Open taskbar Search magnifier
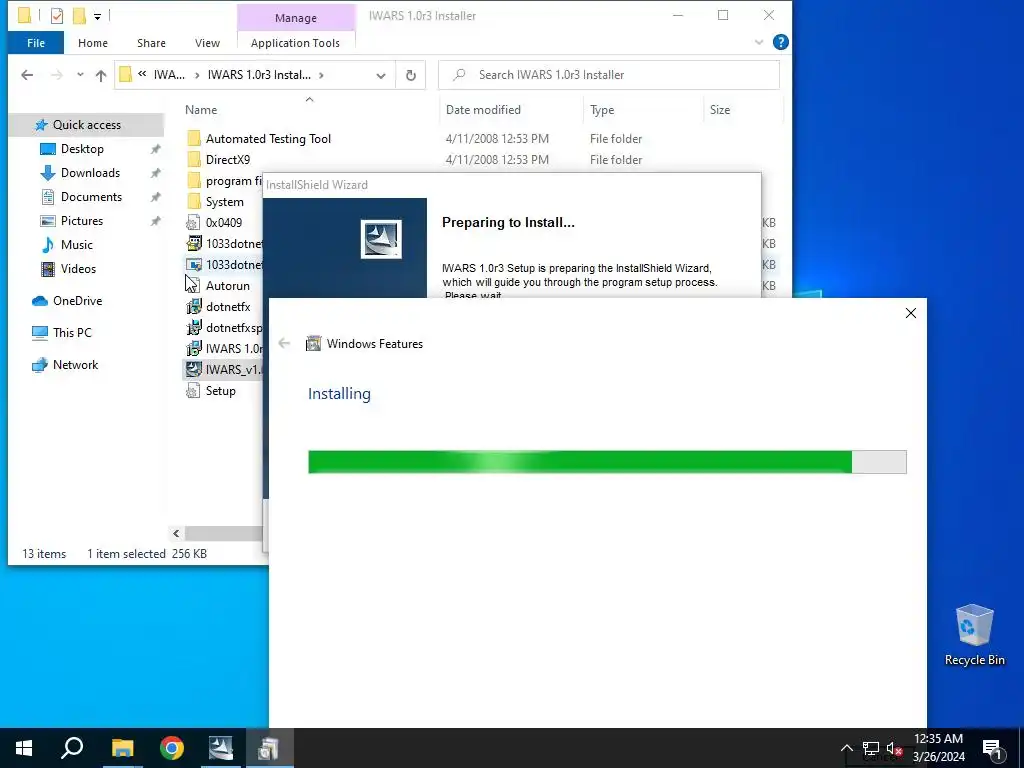This screenshot has width=1024, height=768. click(x=72, y=748)
